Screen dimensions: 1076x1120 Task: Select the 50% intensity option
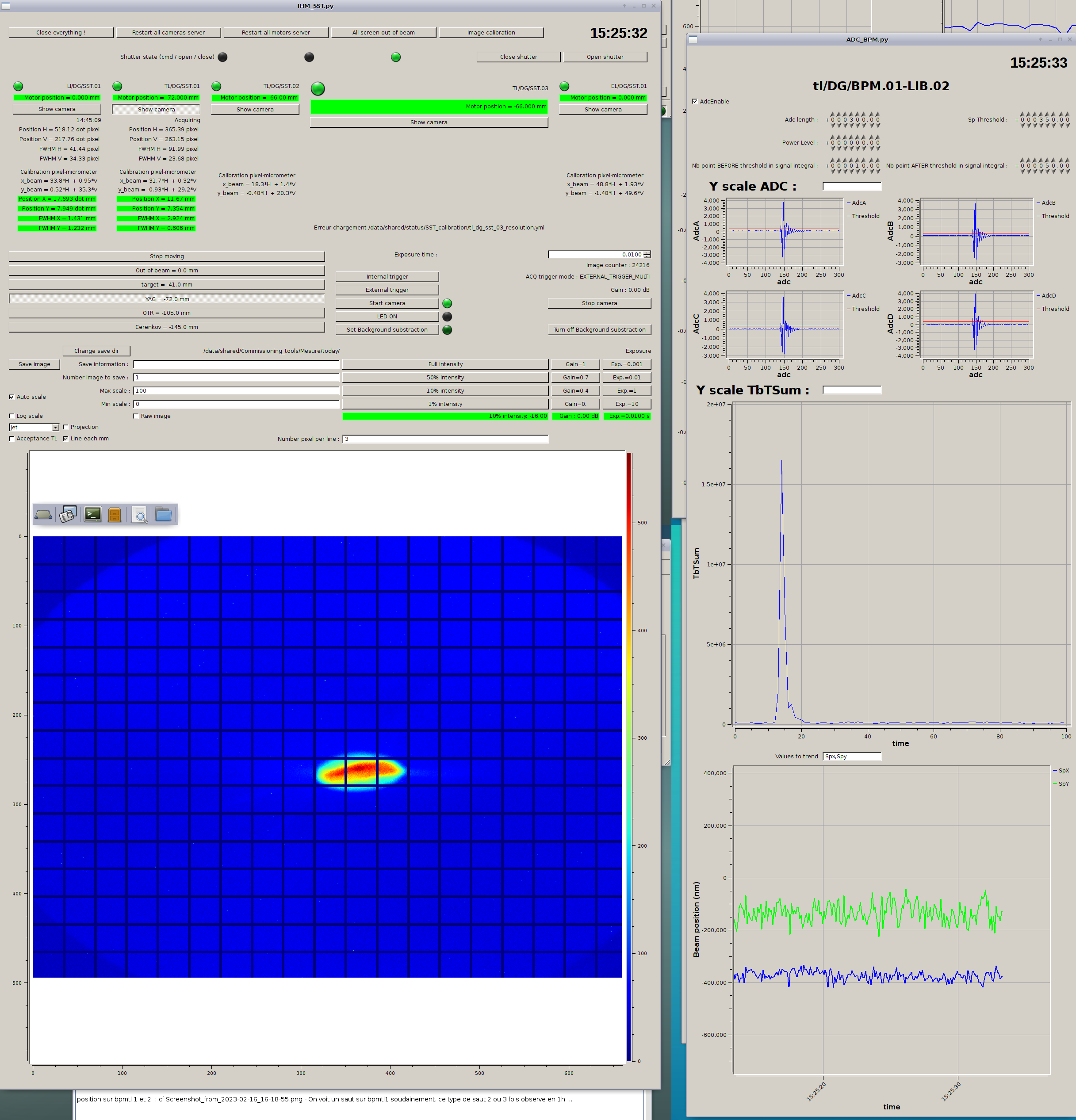pyautogui.click(x=445, y=377)
